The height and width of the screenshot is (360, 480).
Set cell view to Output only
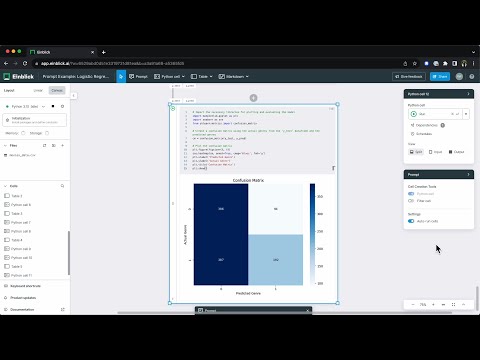[x=456, y=152]
